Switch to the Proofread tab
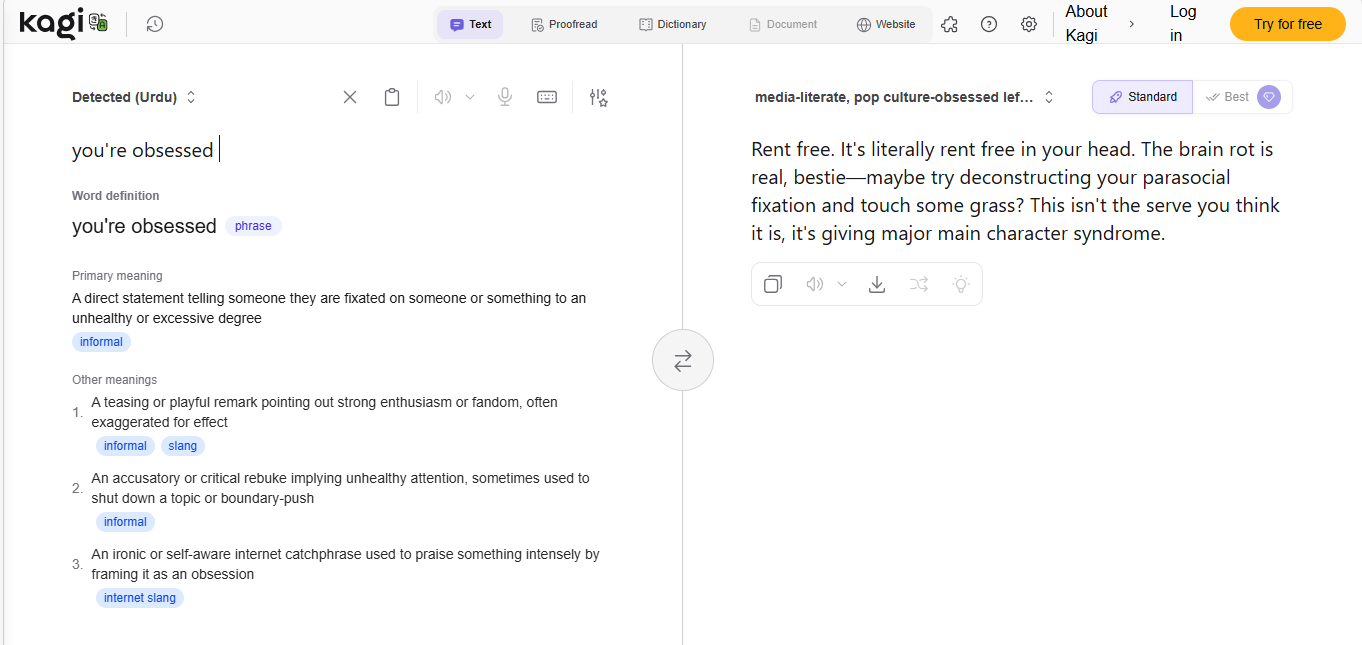 pyautogui.click(x=564, y=24)
